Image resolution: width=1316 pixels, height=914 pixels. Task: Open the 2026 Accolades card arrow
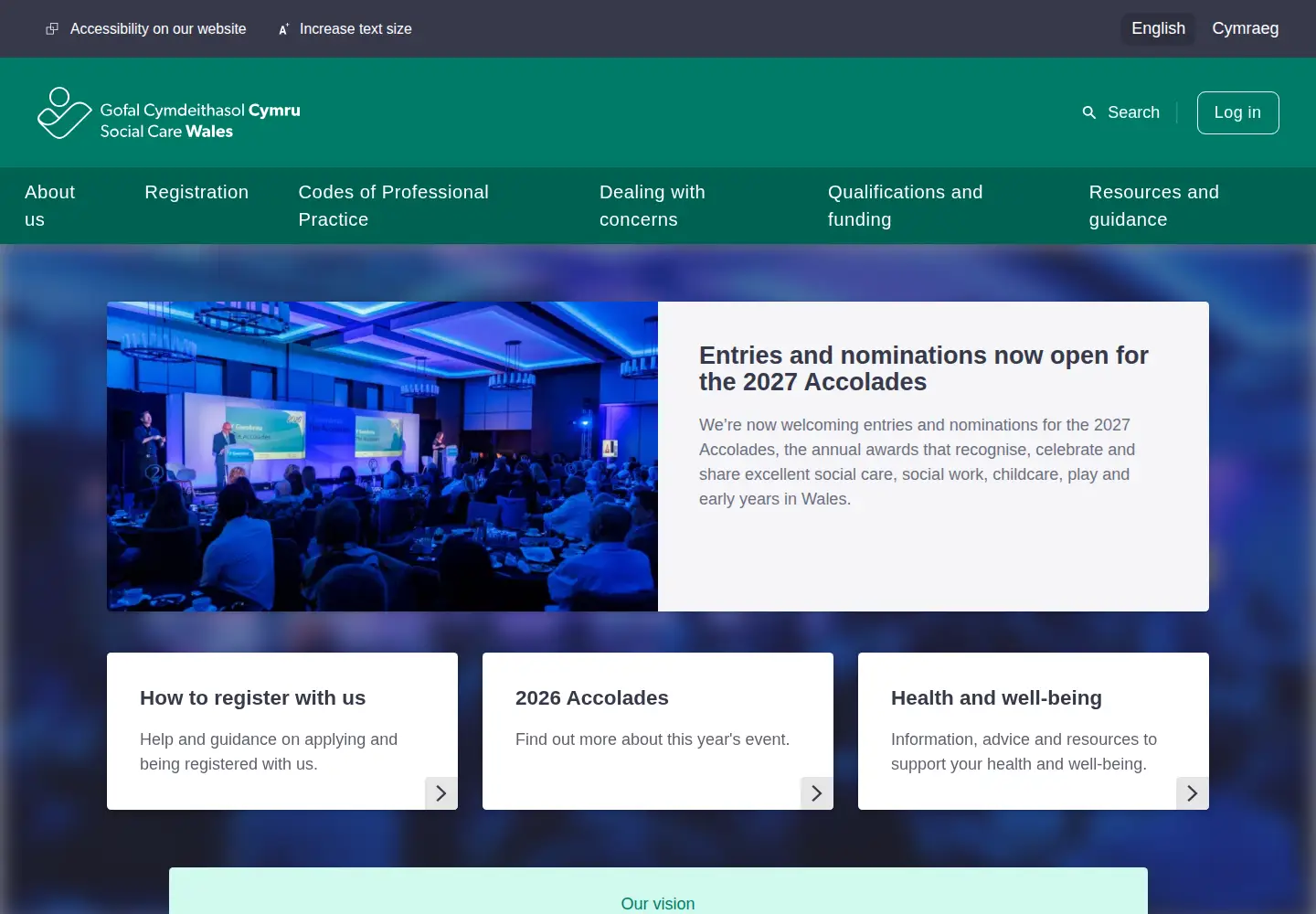pyautogui.click(x=817, y=793)
